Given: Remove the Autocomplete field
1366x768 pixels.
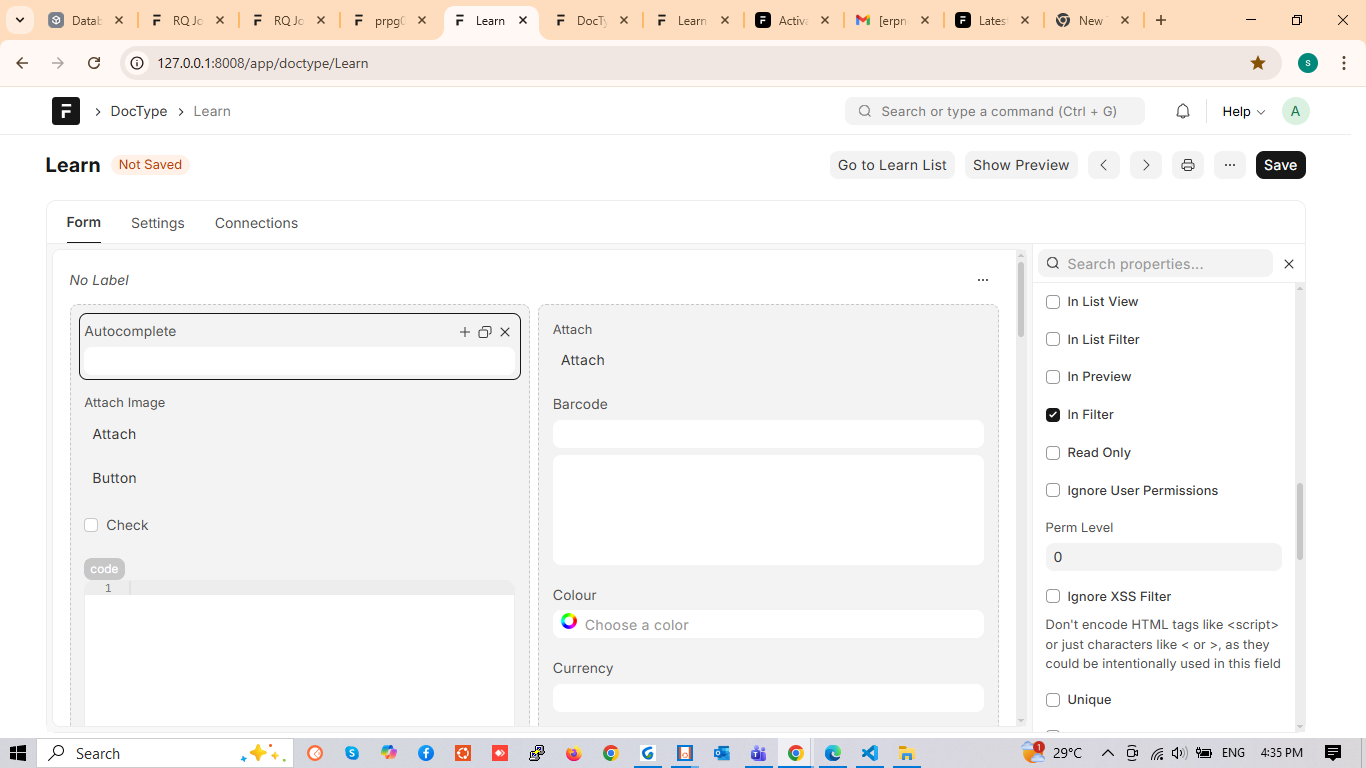Looking at the screenshot, I should point(505,332).
